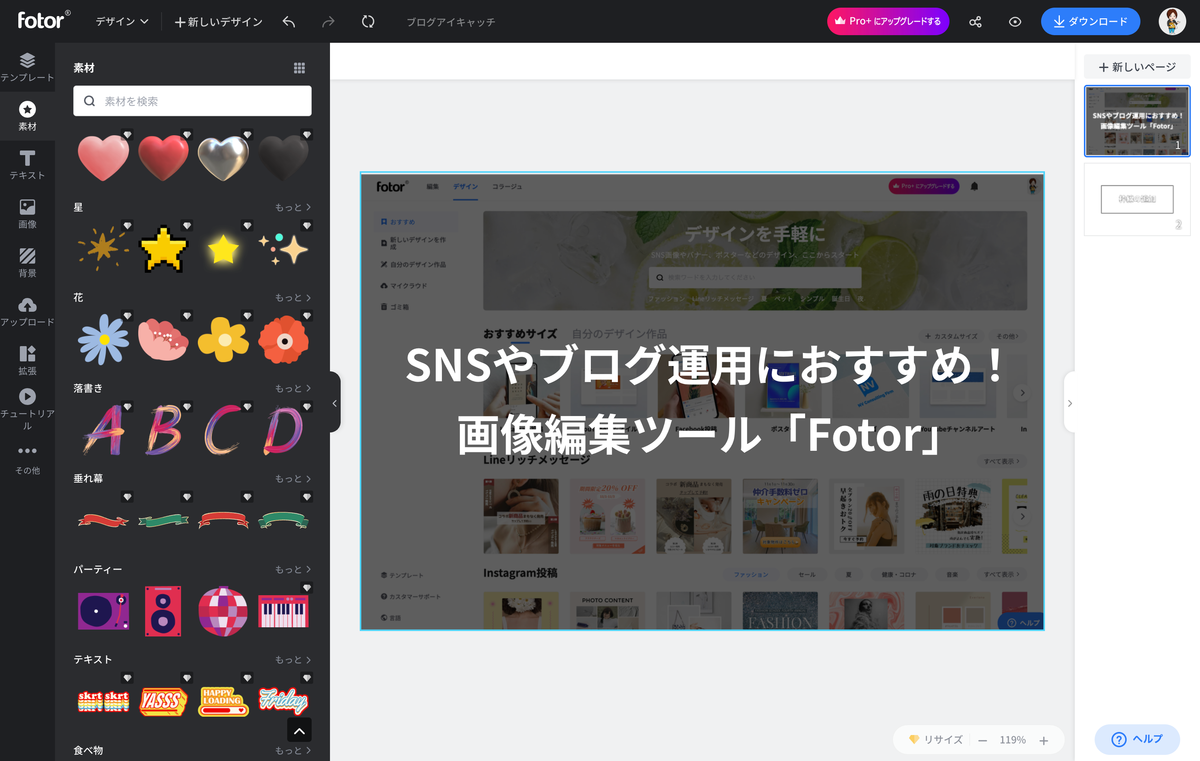
Task: Open the テンプレート panel in the sidebar
Action: tap(26, 68)
